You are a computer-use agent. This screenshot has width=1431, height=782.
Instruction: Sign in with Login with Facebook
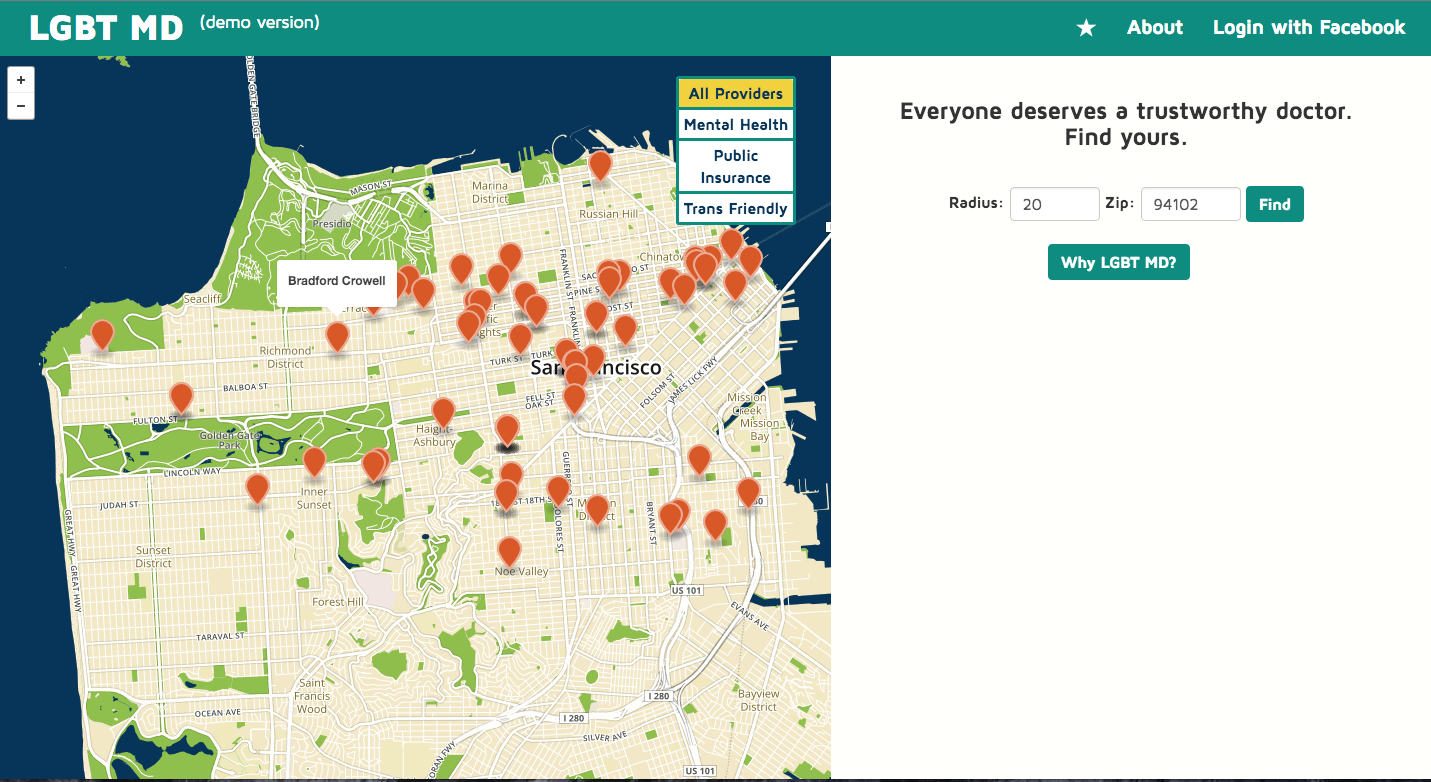(x=1309, y=28)
